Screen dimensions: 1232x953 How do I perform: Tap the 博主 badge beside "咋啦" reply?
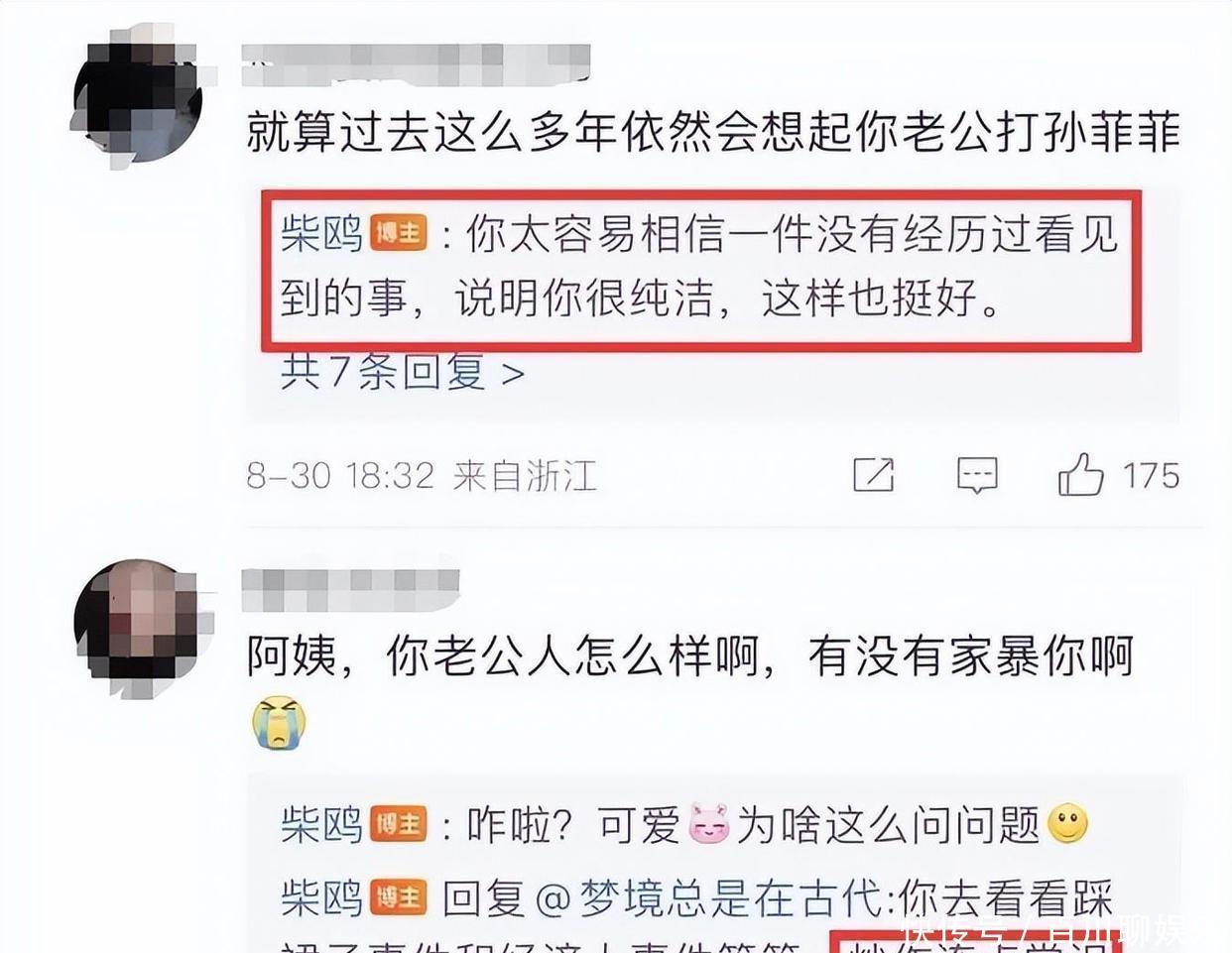click(399, 824)
